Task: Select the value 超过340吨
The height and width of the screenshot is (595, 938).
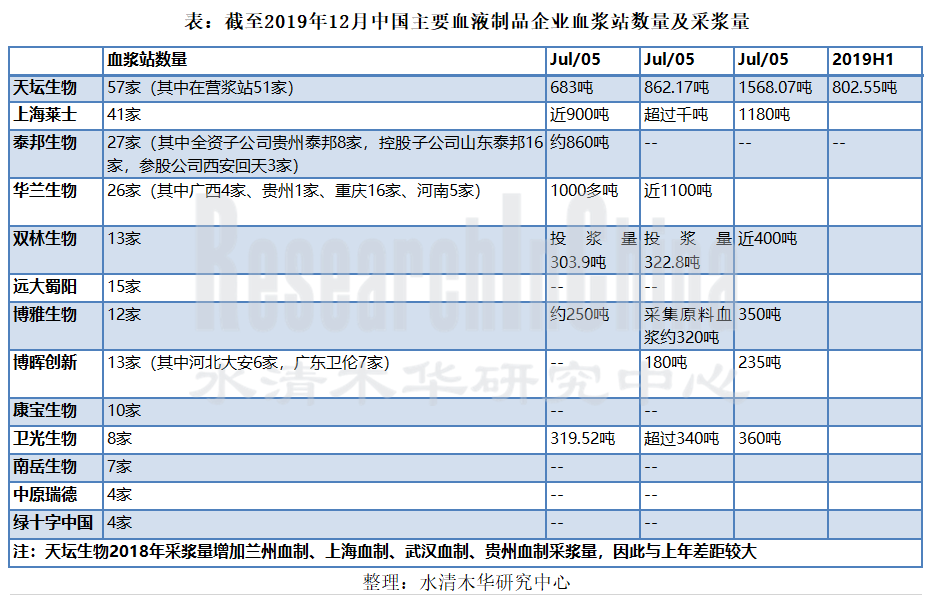Action: tap(681, 439)
